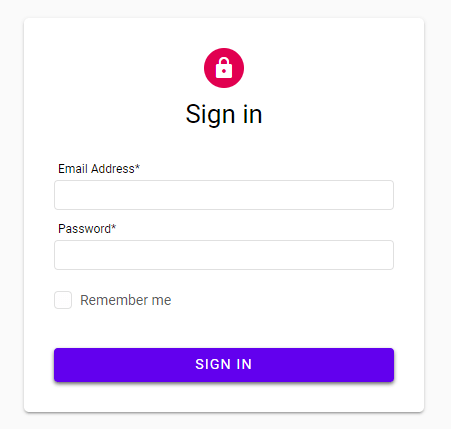Focus the Password input field
The height and width of the screenshot is (429, 451).
click(224, 255)
